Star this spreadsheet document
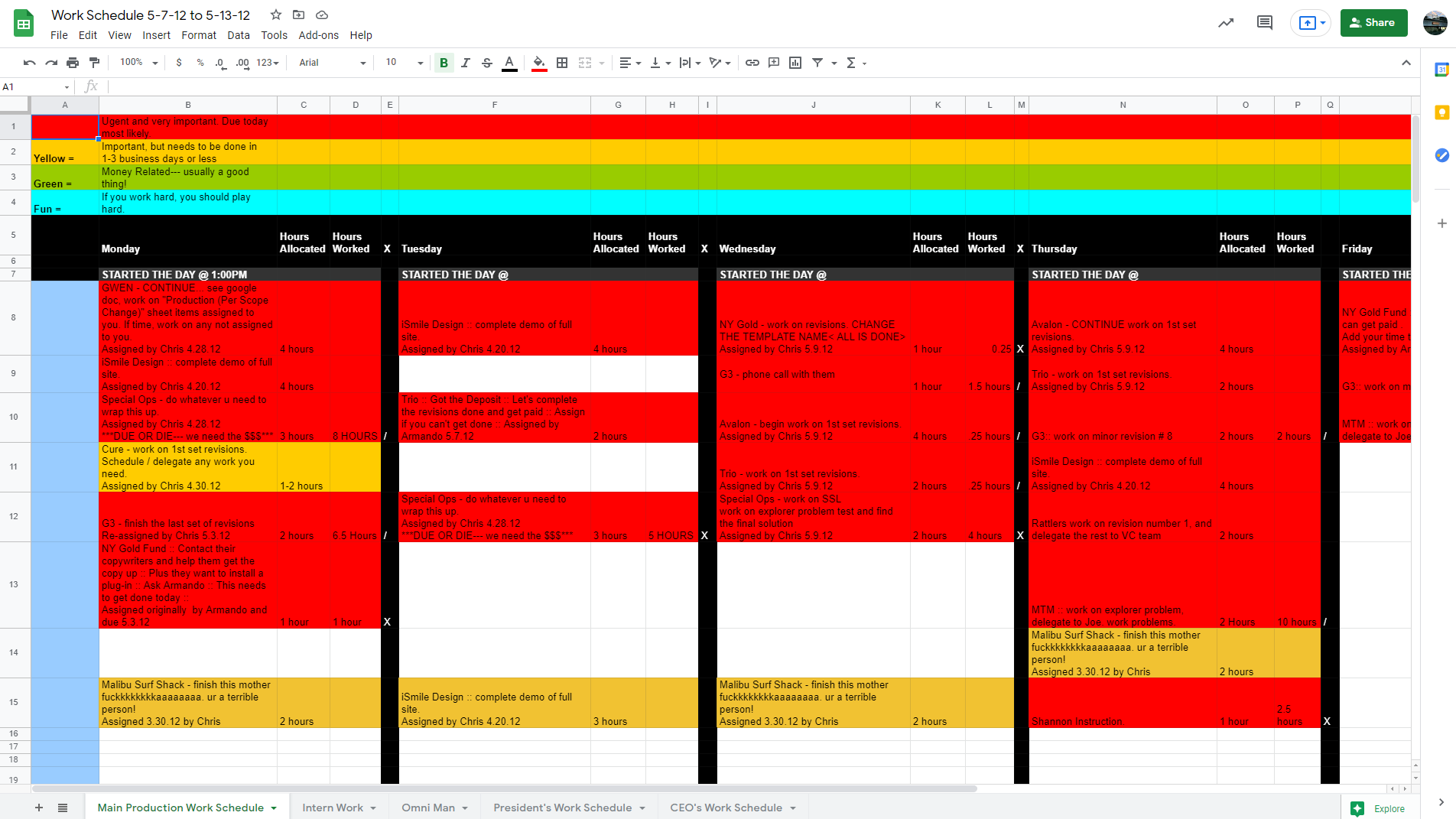The image size is (1456, 819). click(276, 15)
